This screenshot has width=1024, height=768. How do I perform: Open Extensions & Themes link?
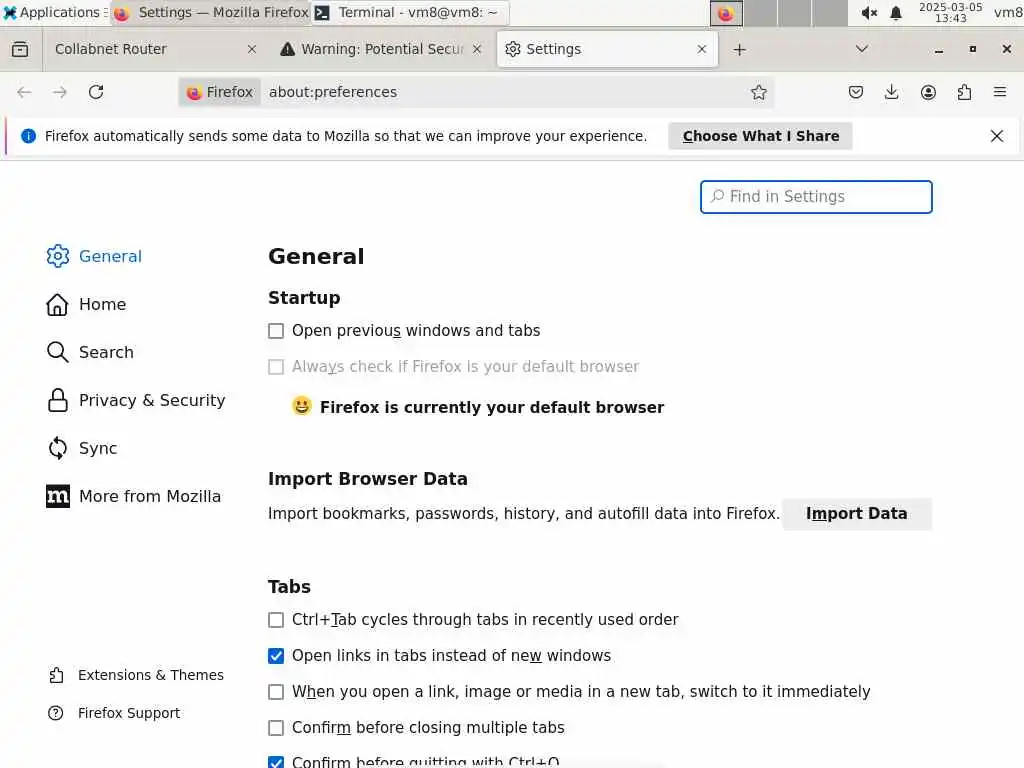[136, 675]
